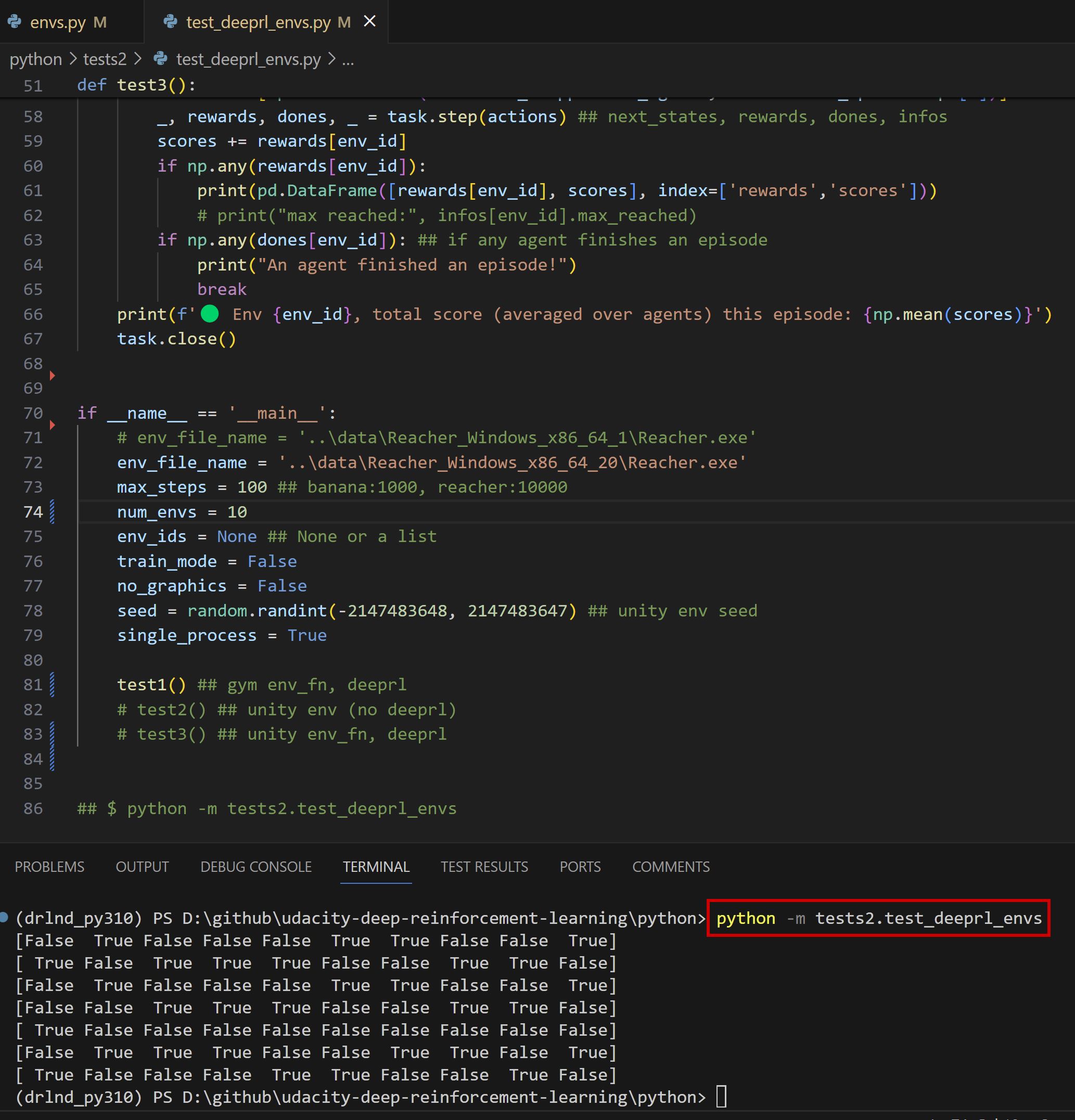Click the blue terminal command decoration dot
This screenshot has height=1120, width=1075.
click(4, 918)
